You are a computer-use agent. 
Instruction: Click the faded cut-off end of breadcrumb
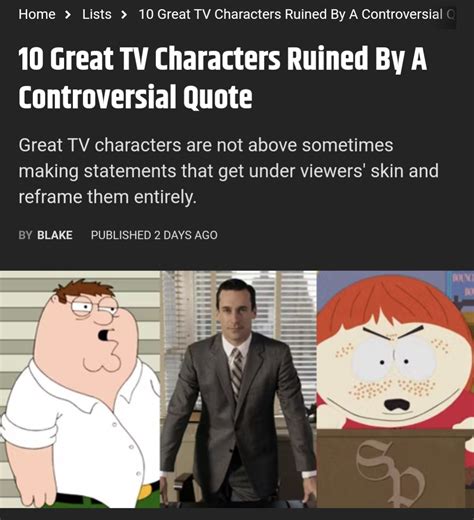(x=450, y=14)
